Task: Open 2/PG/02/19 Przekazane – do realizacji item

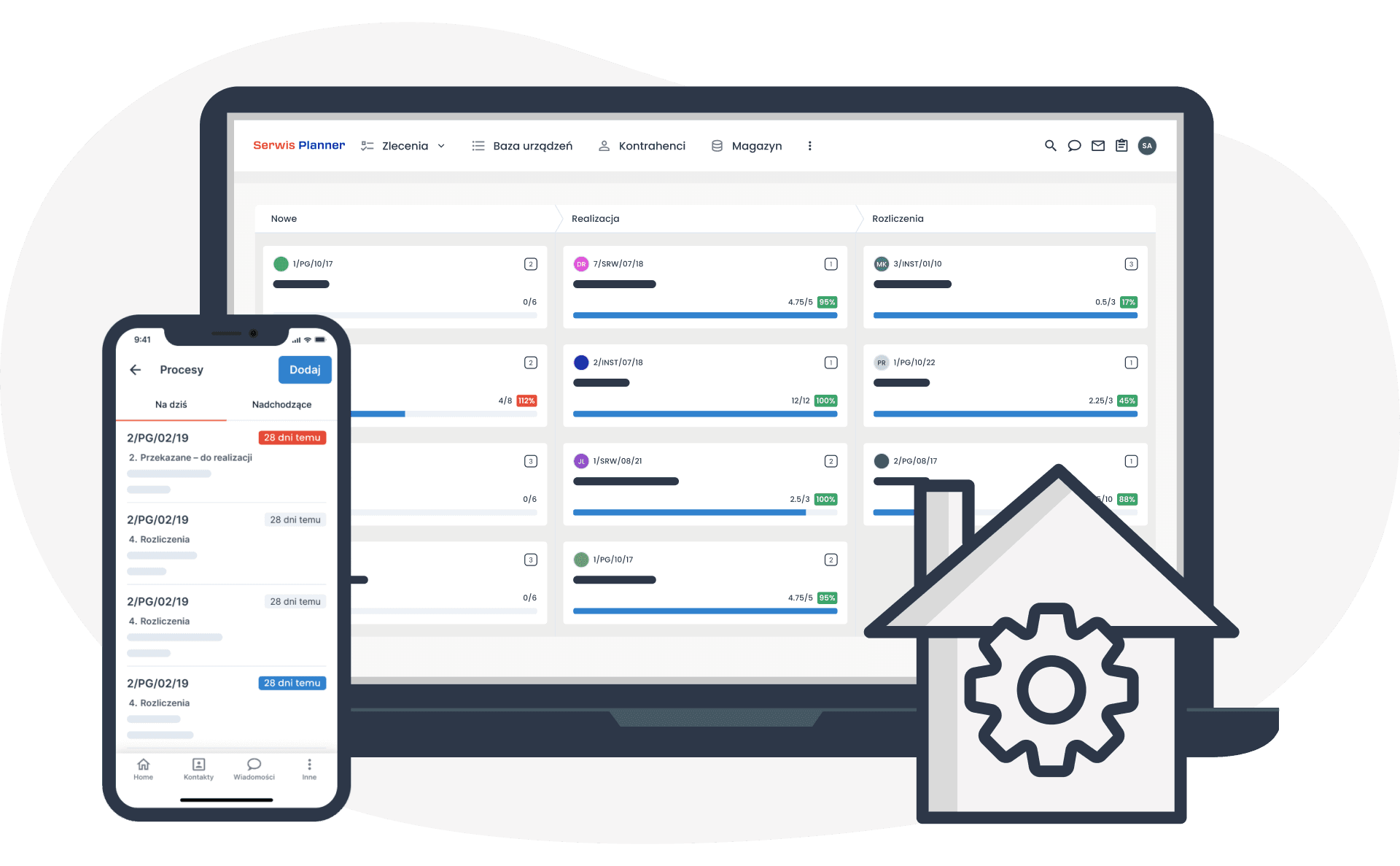Action: coord(226,462)
